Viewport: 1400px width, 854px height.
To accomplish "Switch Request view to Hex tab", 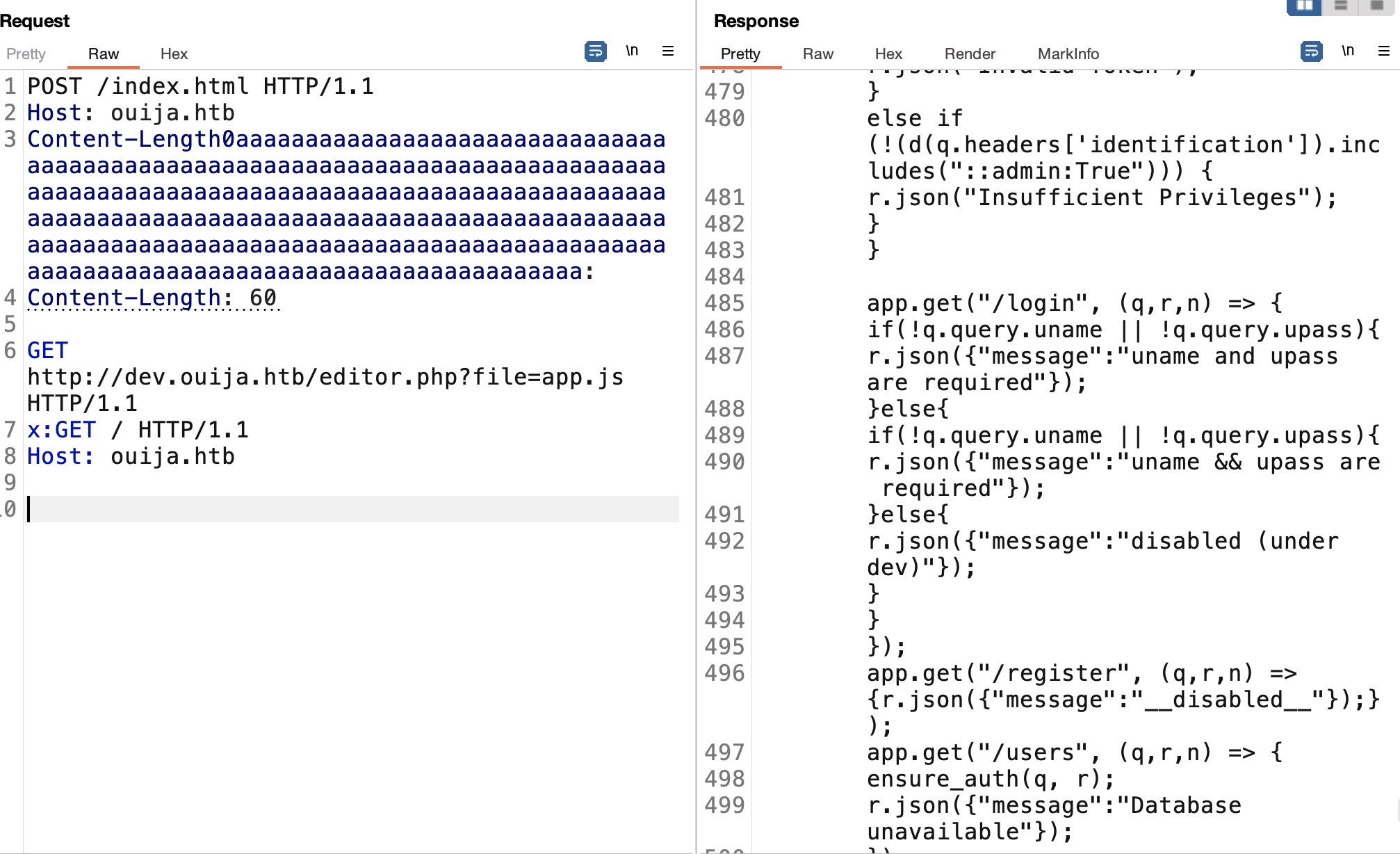I will [174, 54].
